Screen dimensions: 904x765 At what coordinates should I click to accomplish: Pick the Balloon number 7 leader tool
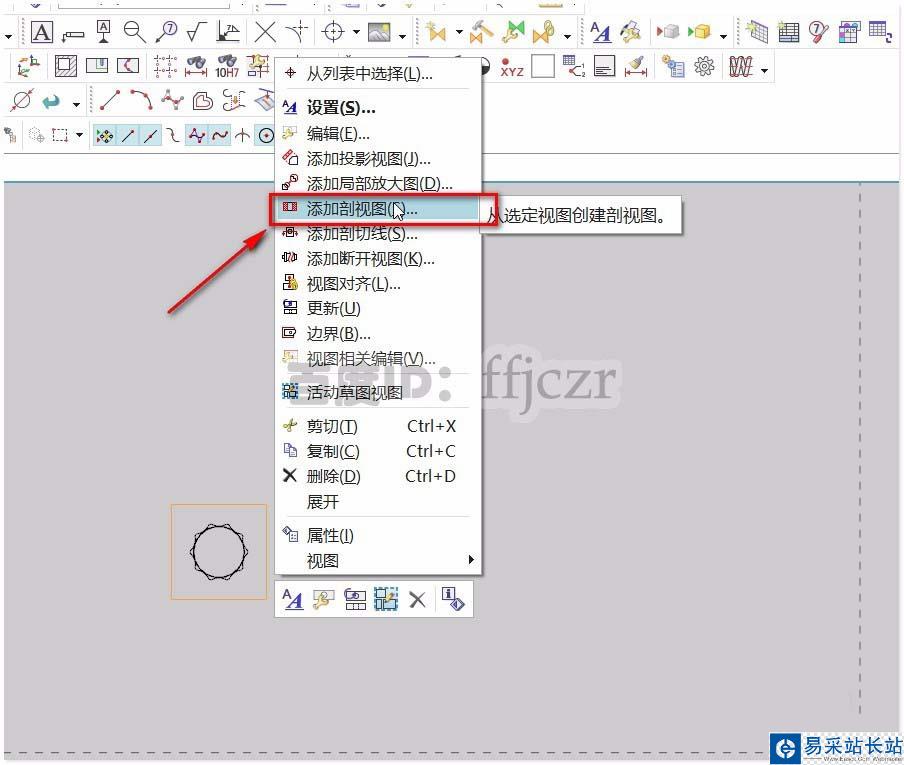pos(167,32)
